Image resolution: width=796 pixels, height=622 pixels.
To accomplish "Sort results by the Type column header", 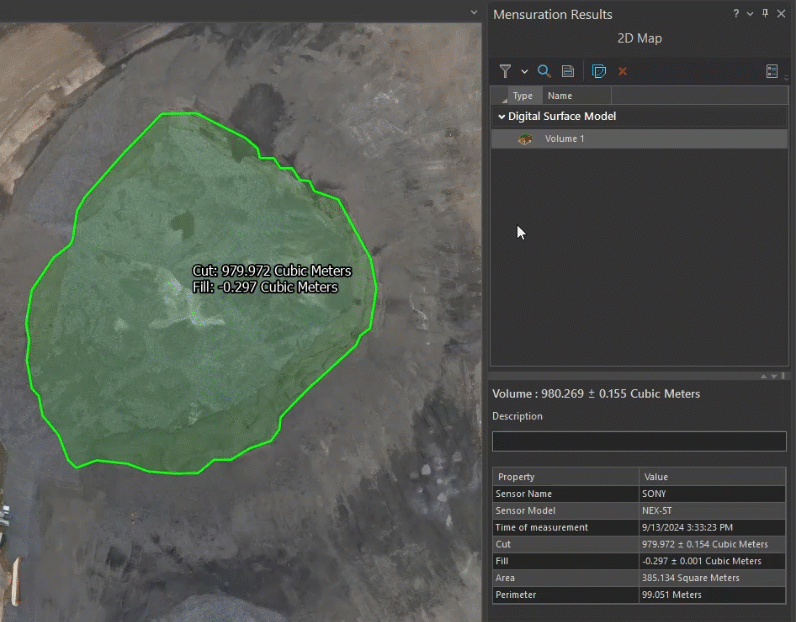I will pyautogui.click(x=522, y=96).
